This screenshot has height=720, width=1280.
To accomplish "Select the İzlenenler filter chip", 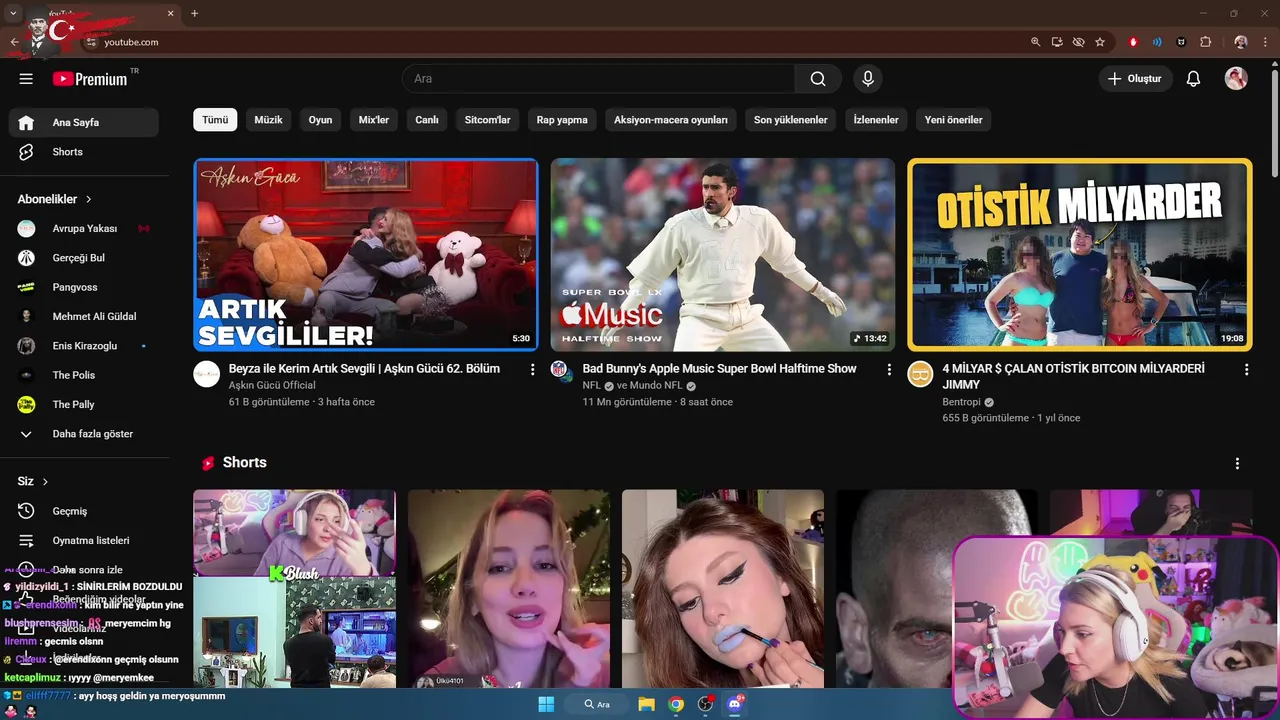I will click(x=876, y=120).
